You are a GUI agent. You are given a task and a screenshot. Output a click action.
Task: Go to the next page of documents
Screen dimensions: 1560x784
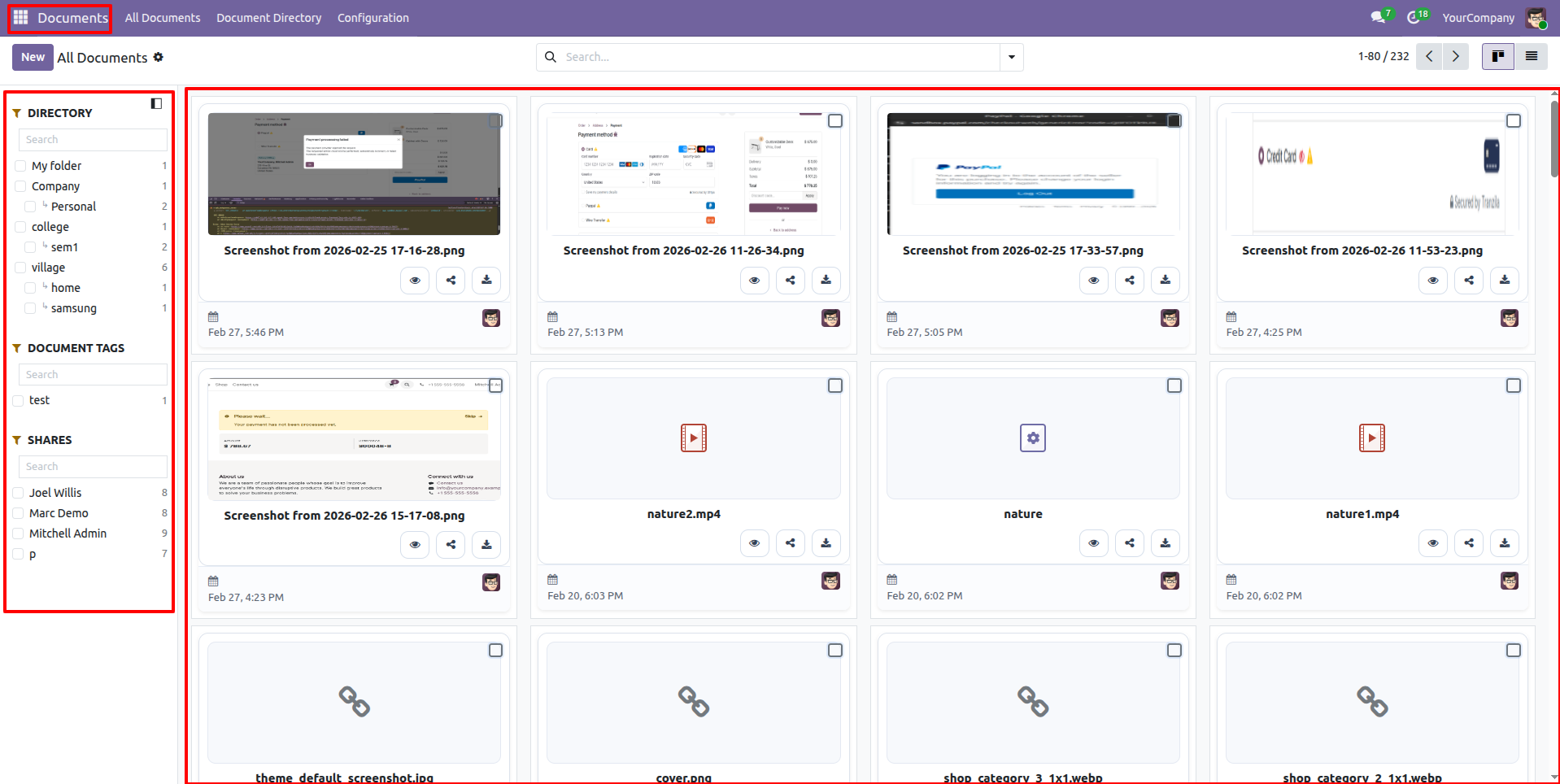click(x=1456, y=56)
